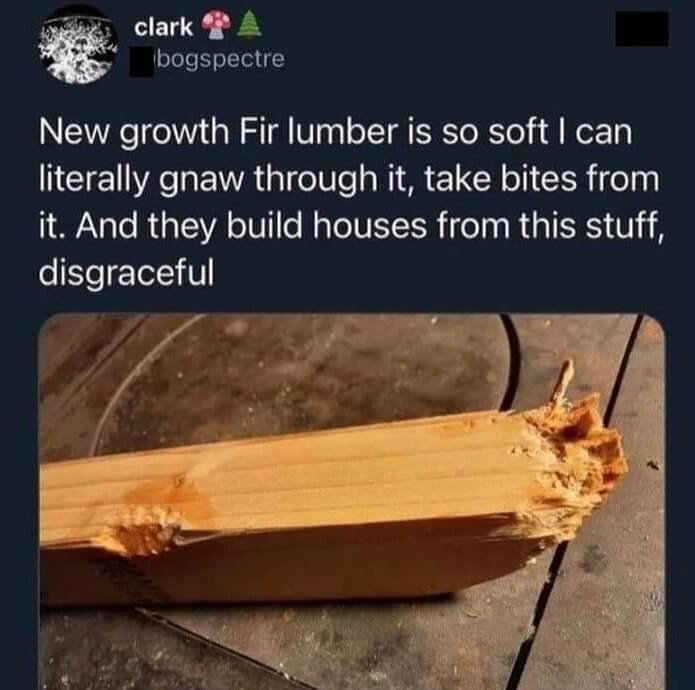Click the words "New growth" starting the tweet
The width and height of the screenshot is (695, 690).
click(134, 134)
